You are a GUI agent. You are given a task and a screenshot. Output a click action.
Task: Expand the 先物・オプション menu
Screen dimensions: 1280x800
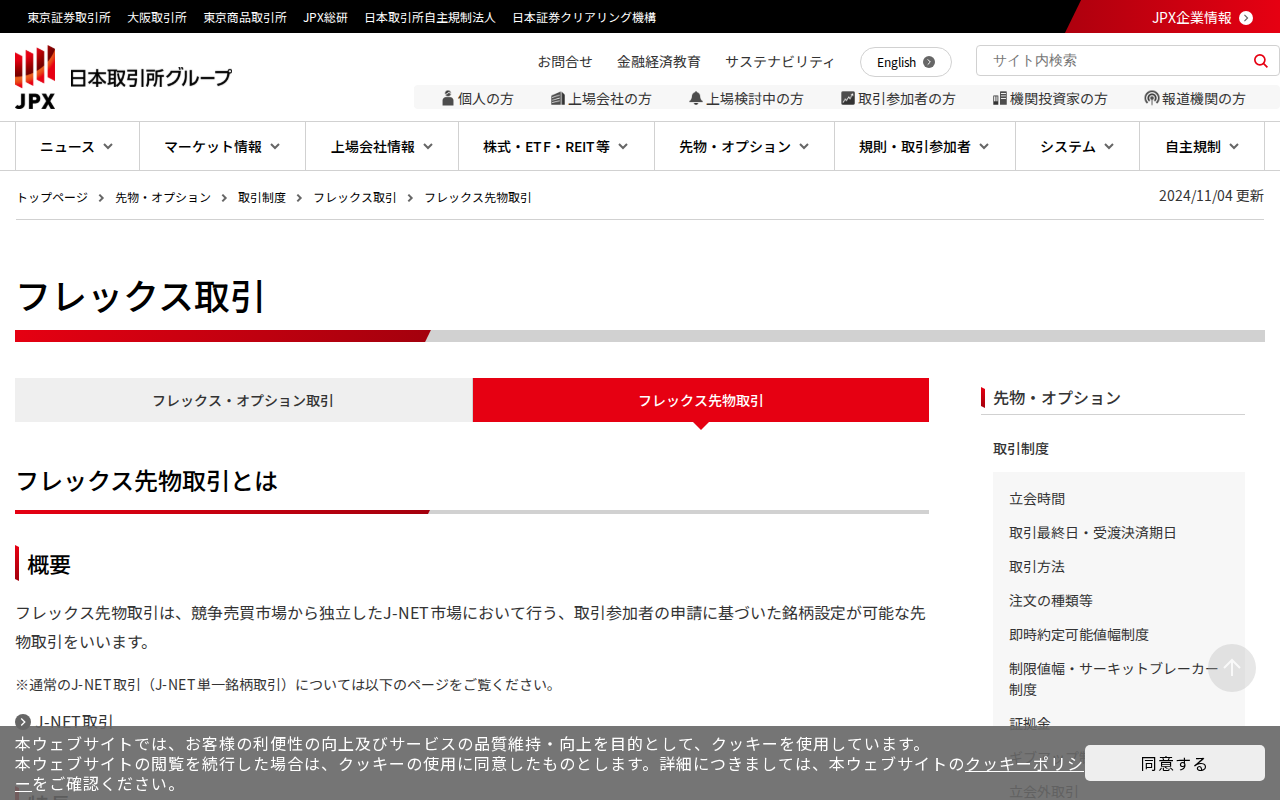[744, 146]
